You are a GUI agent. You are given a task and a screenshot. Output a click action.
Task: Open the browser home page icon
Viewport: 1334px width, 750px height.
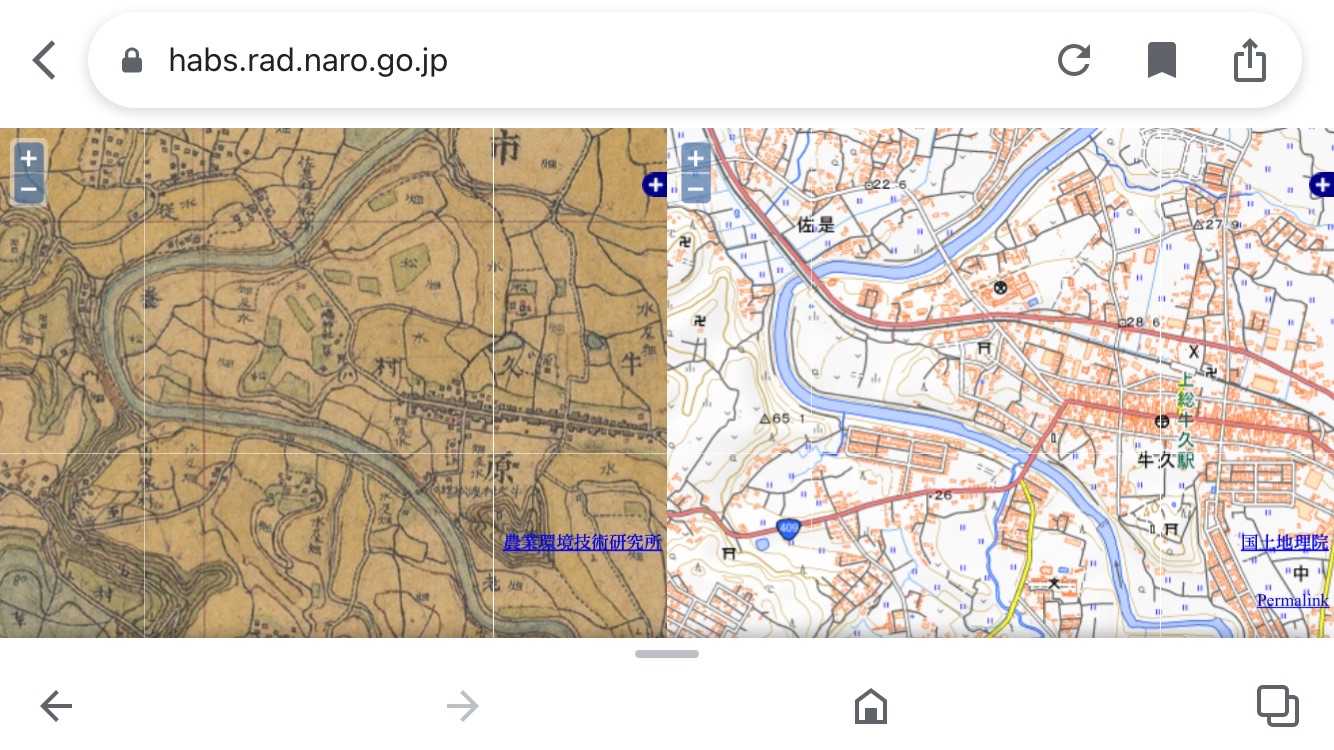pos(871,707)
